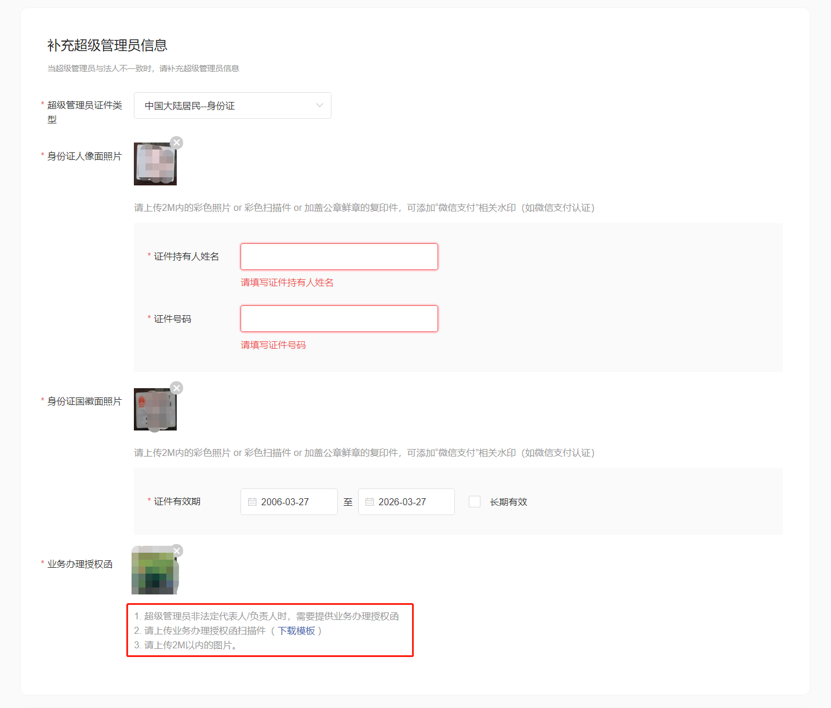Remove the ID national emblem photo
The width and height of the screenshot is (831, 708).
coord(176,388)
